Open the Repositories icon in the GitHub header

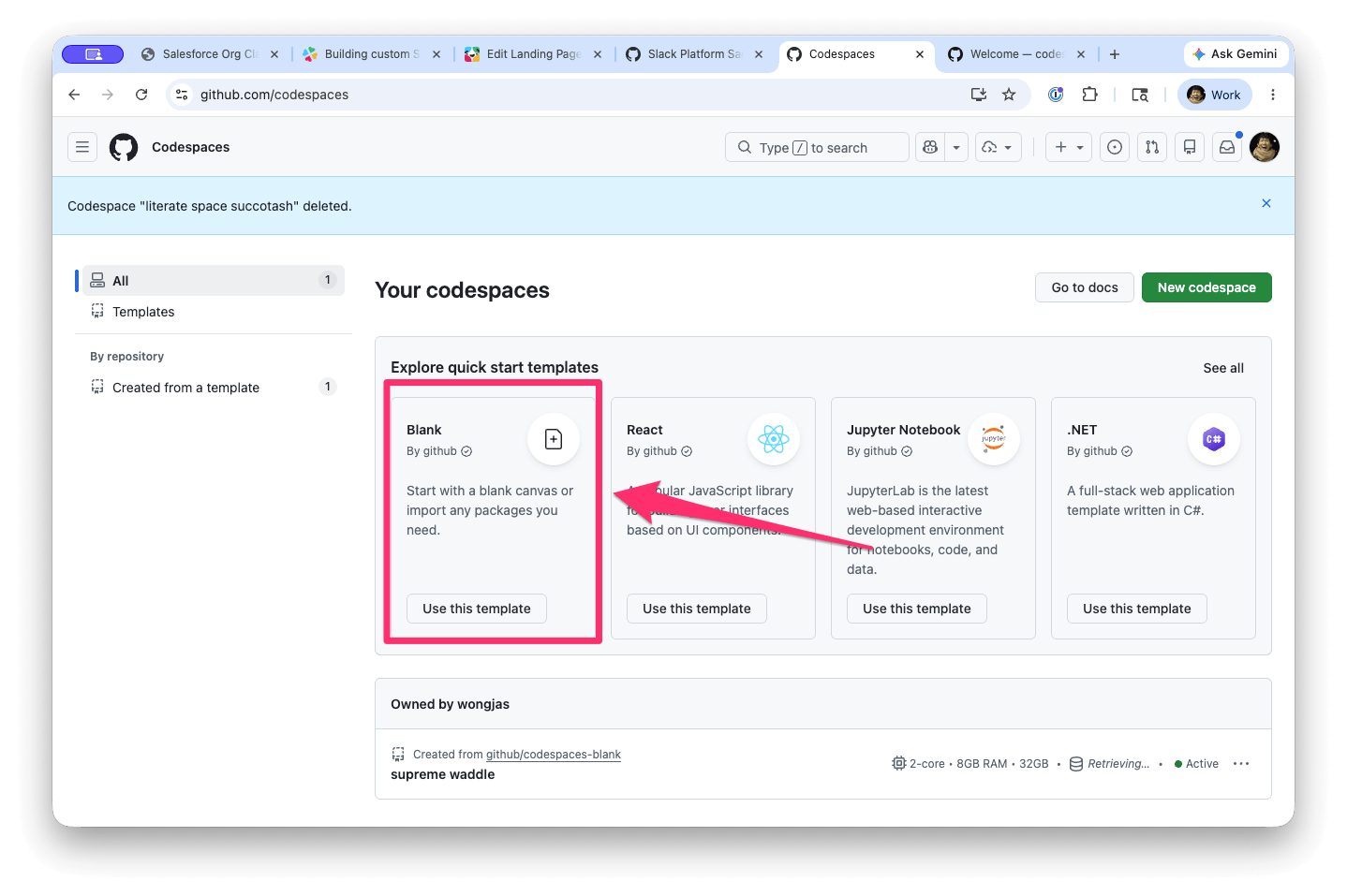1190,147
